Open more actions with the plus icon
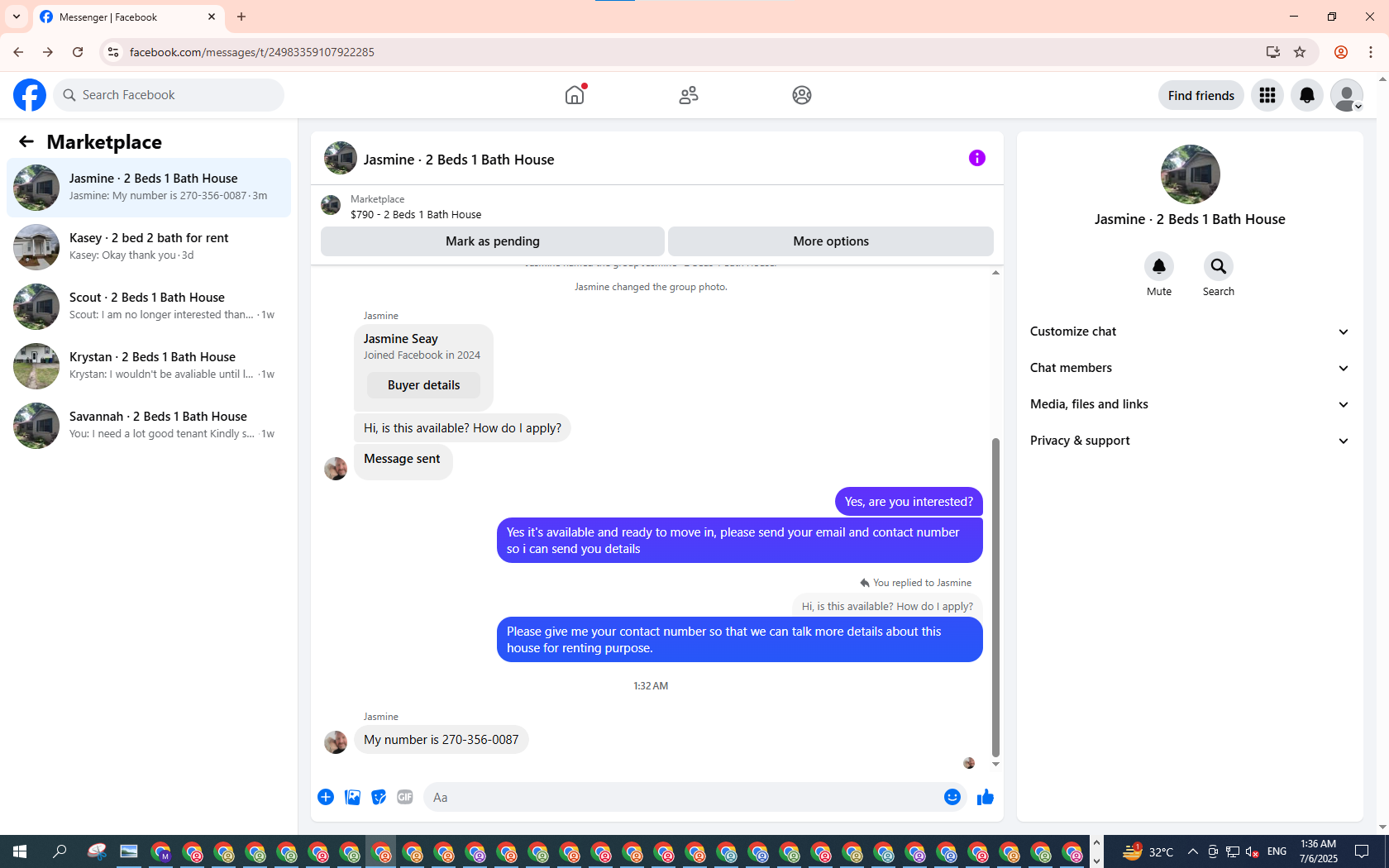 point(326,797)
